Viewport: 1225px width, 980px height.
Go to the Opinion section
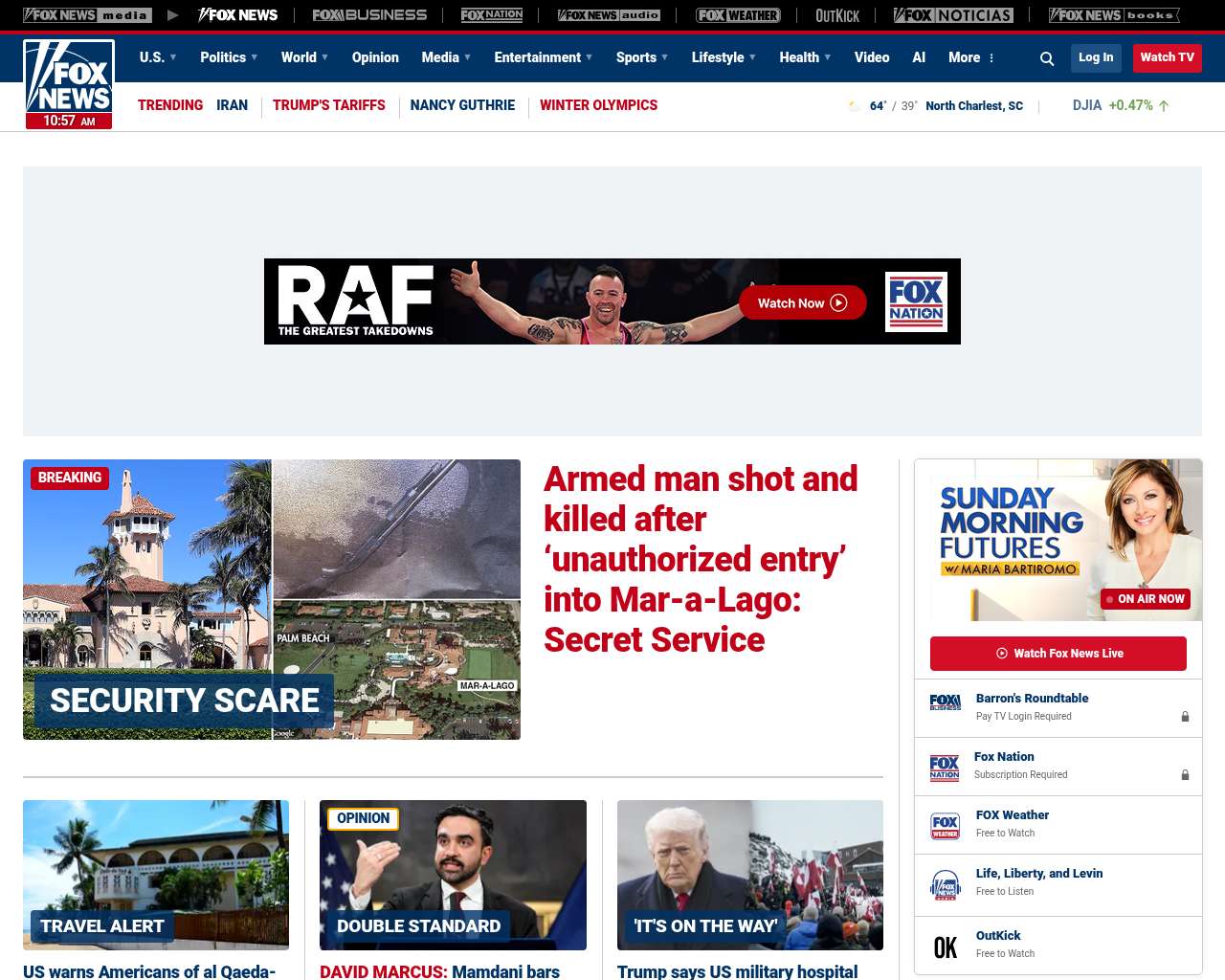coord(375,57)
